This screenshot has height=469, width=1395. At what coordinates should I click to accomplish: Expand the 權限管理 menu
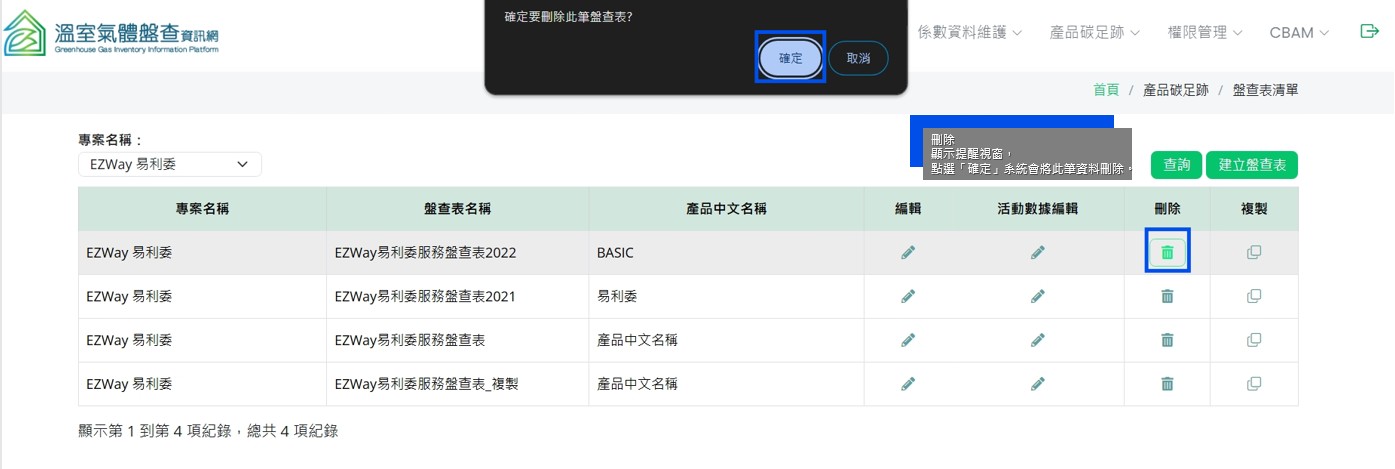tap(1204, 33)
